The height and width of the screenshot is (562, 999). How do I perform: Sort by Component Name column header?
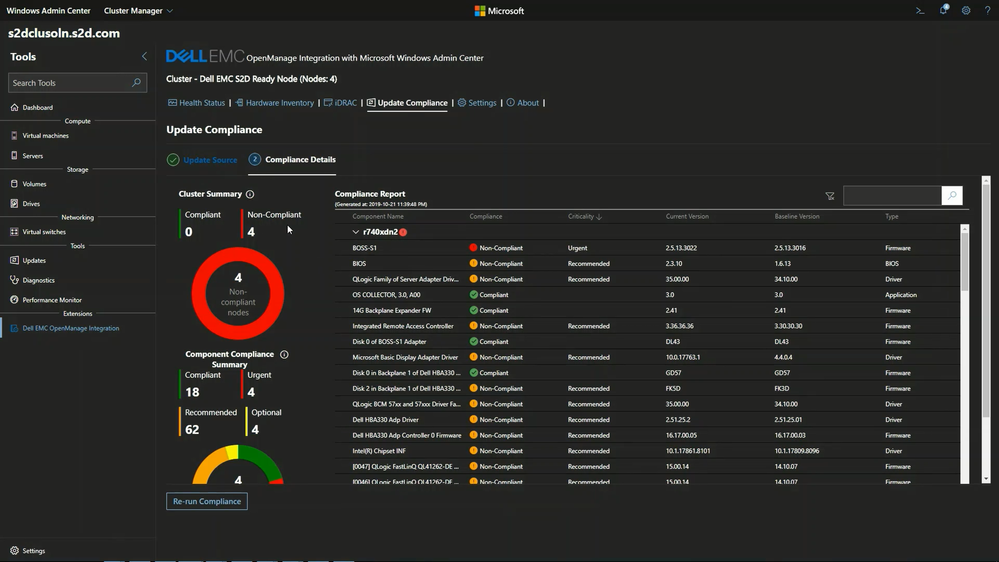[378, 217]
